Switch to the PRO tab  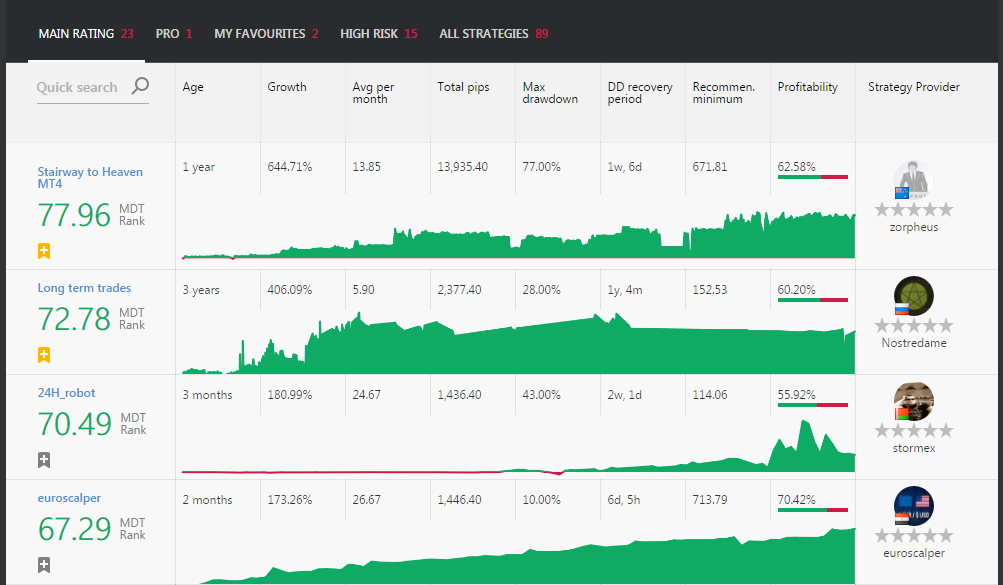[174, 34]
